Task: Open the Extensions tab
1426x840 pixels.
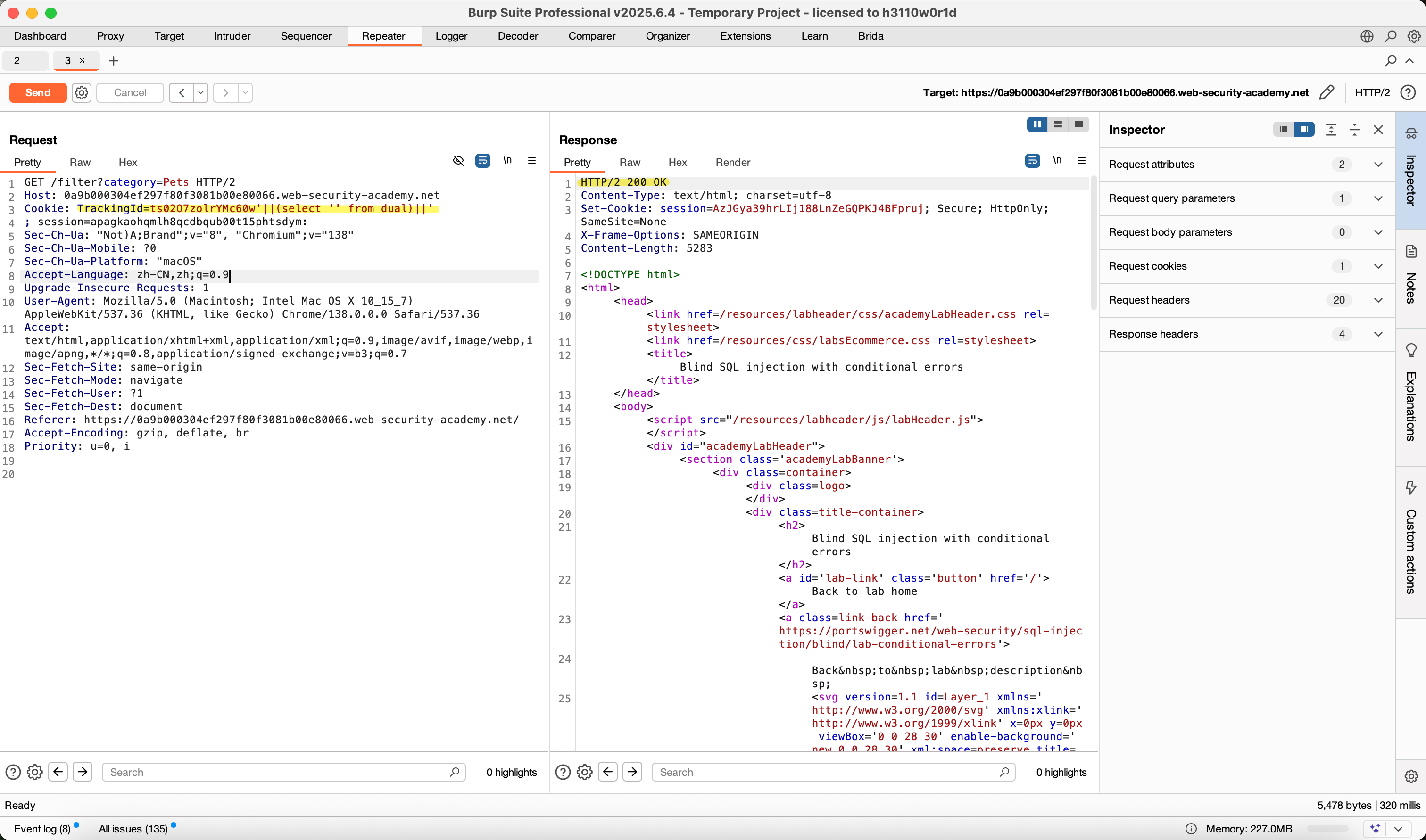Action: 745,36
